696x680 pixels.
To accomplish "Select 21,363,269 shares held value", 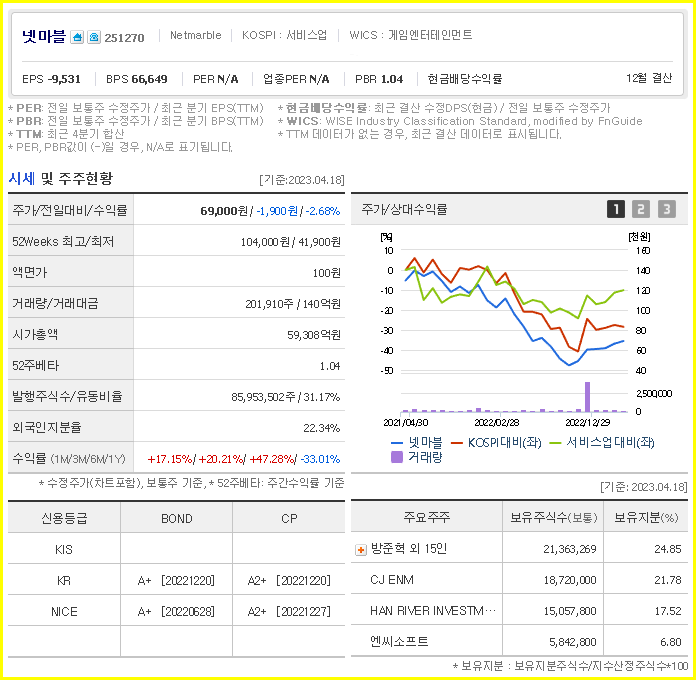I will (x=570, y=550).
